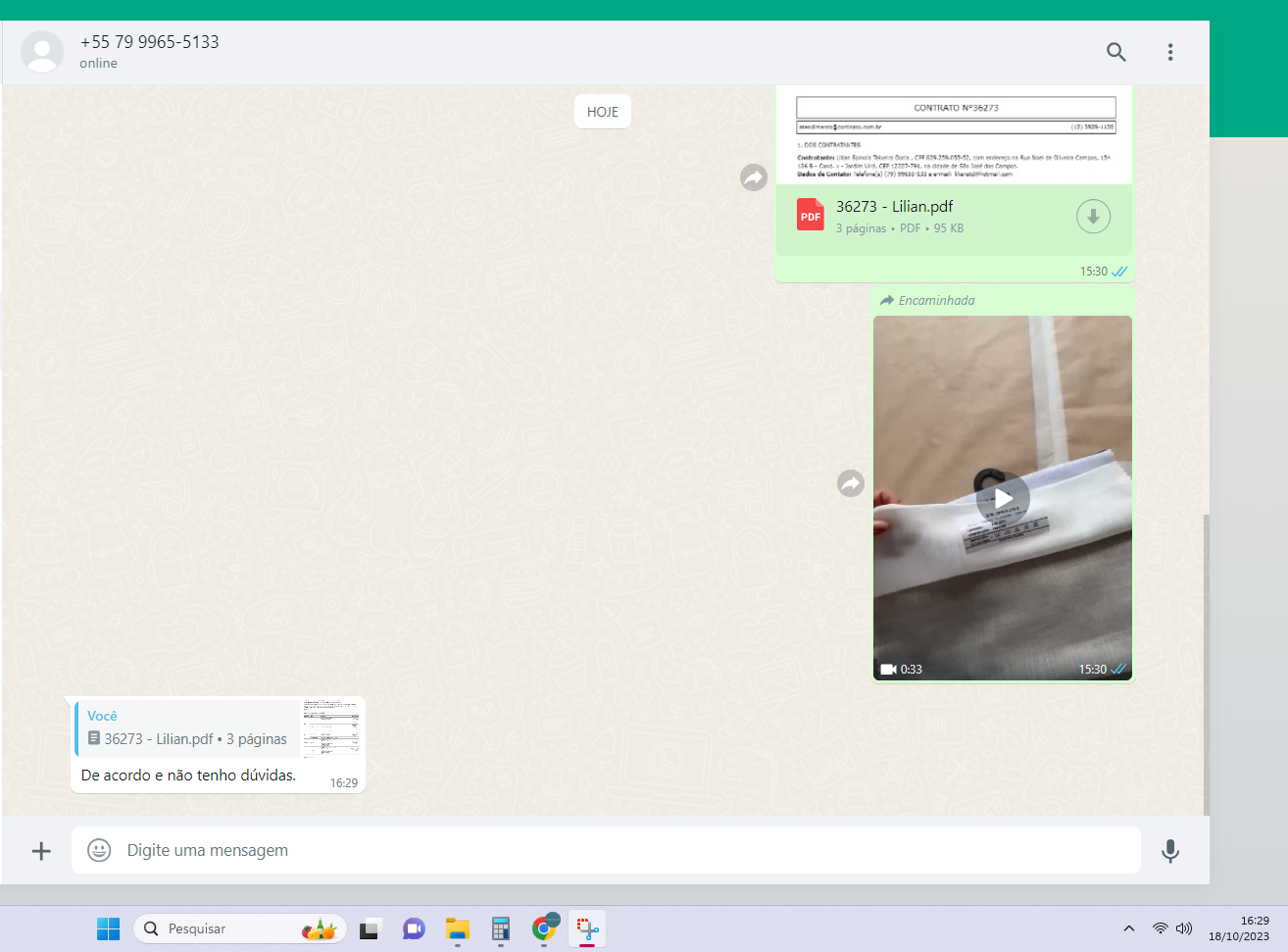1288x952 pixels.
Task: Open the attach plus icon
Action: coord(41,851)
